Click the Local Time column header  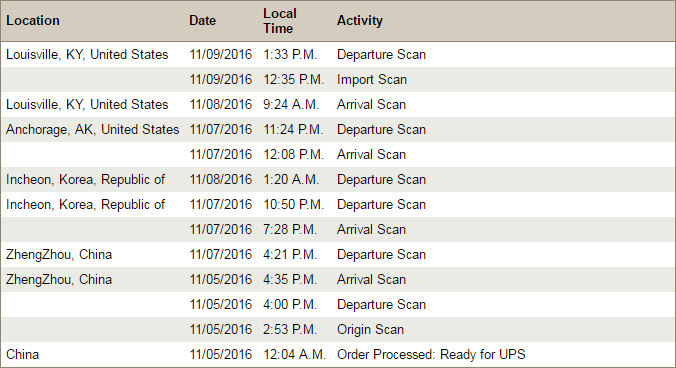pos(280,21)
